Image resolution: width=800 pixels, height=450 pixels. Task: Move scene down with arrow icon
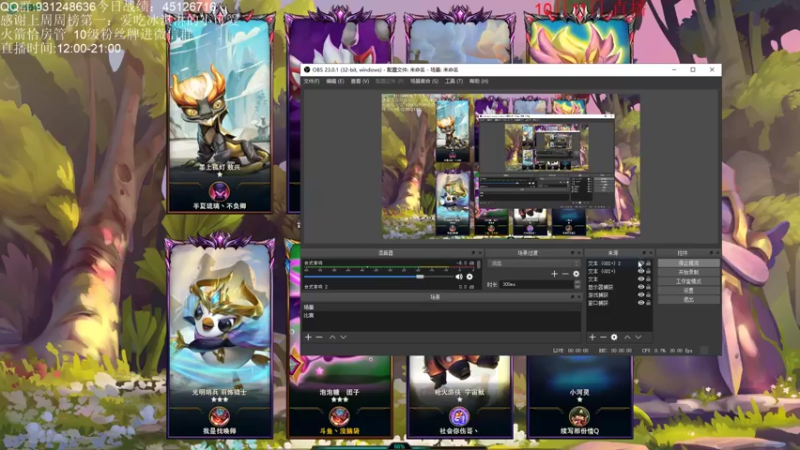[x=343, y=337]
